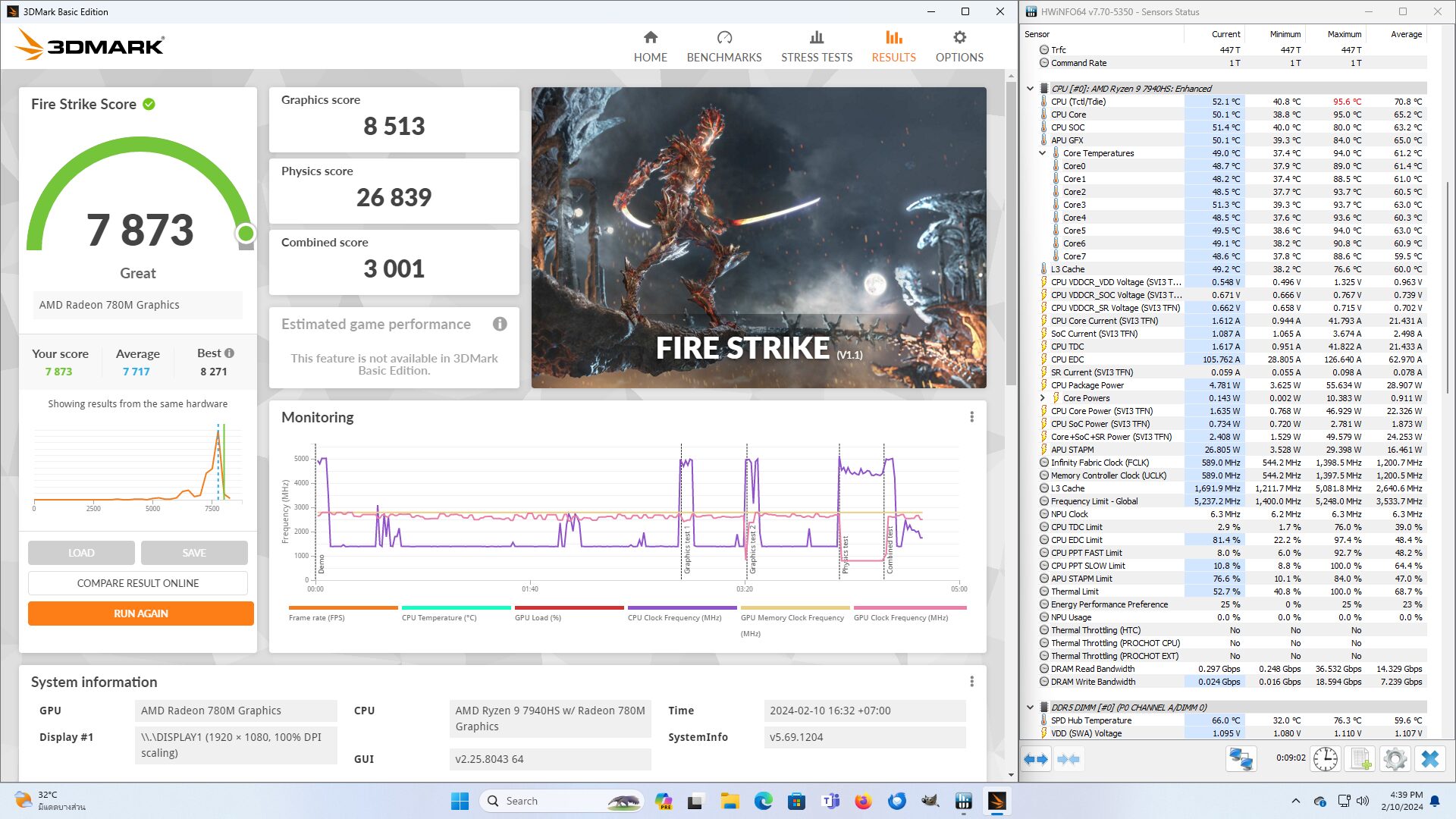Screen dimensions: 1456x819
Task: Collapse the Core Temperatures tree node
Action: [1042, 153]
